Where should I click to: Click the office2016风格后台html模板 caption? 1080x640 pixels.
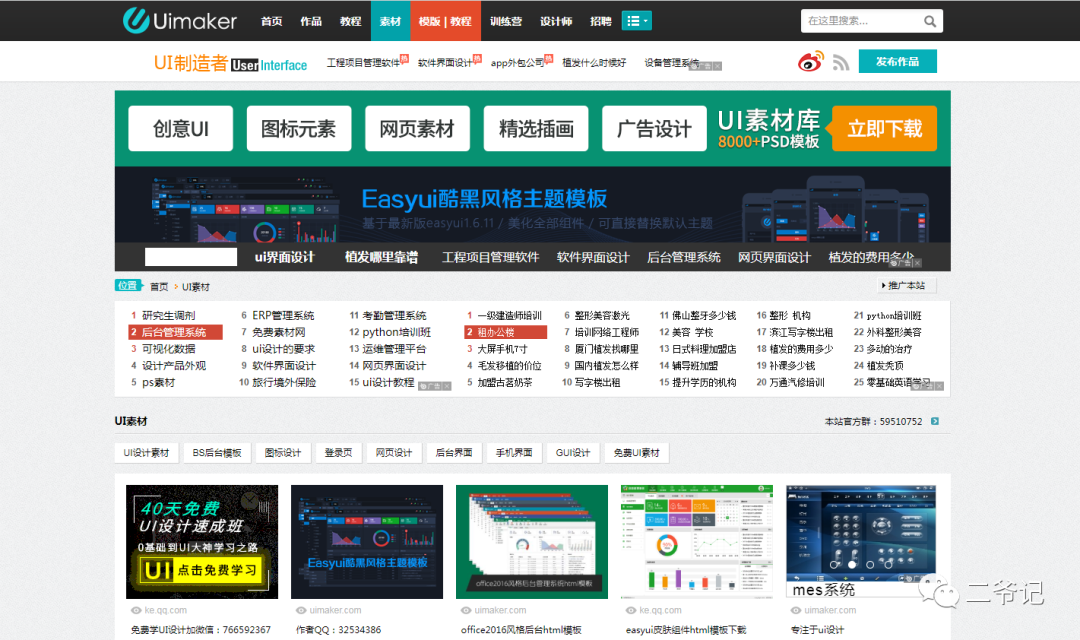[521, 630]
